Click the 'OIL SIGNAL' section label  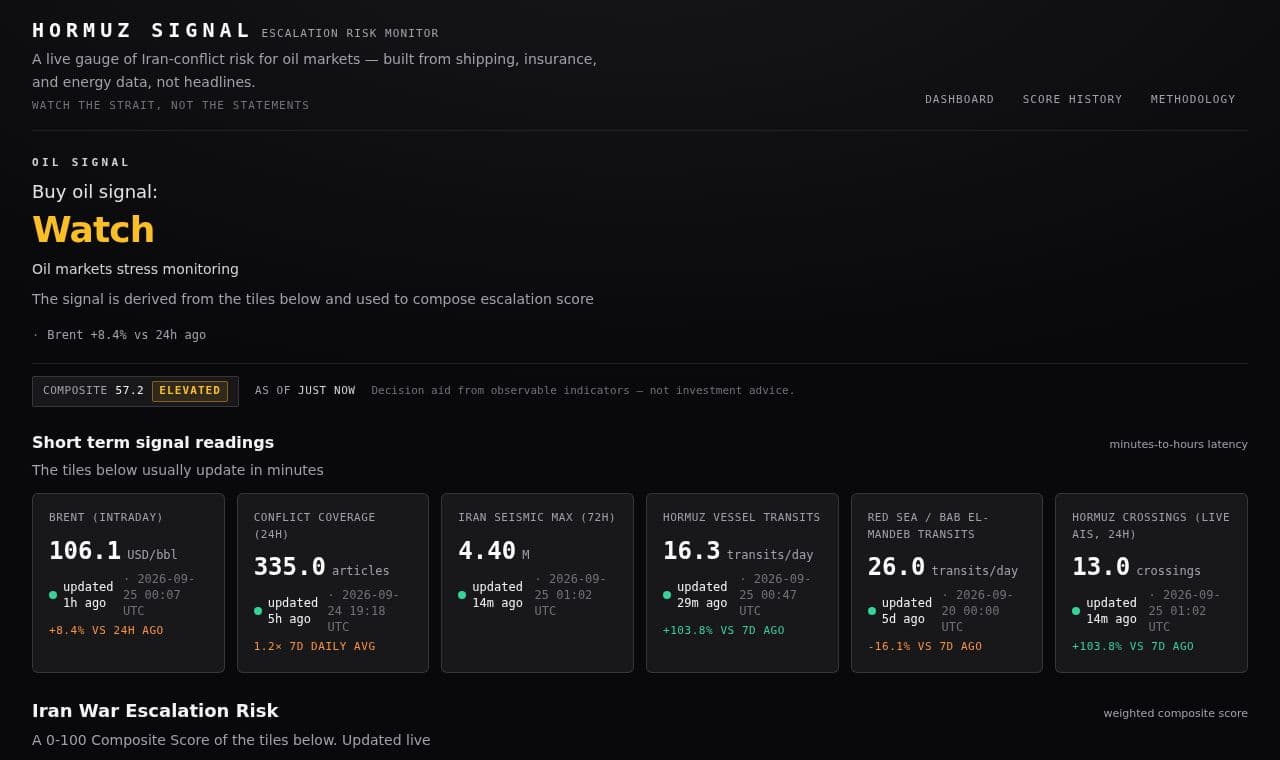[x=81, y=162]
